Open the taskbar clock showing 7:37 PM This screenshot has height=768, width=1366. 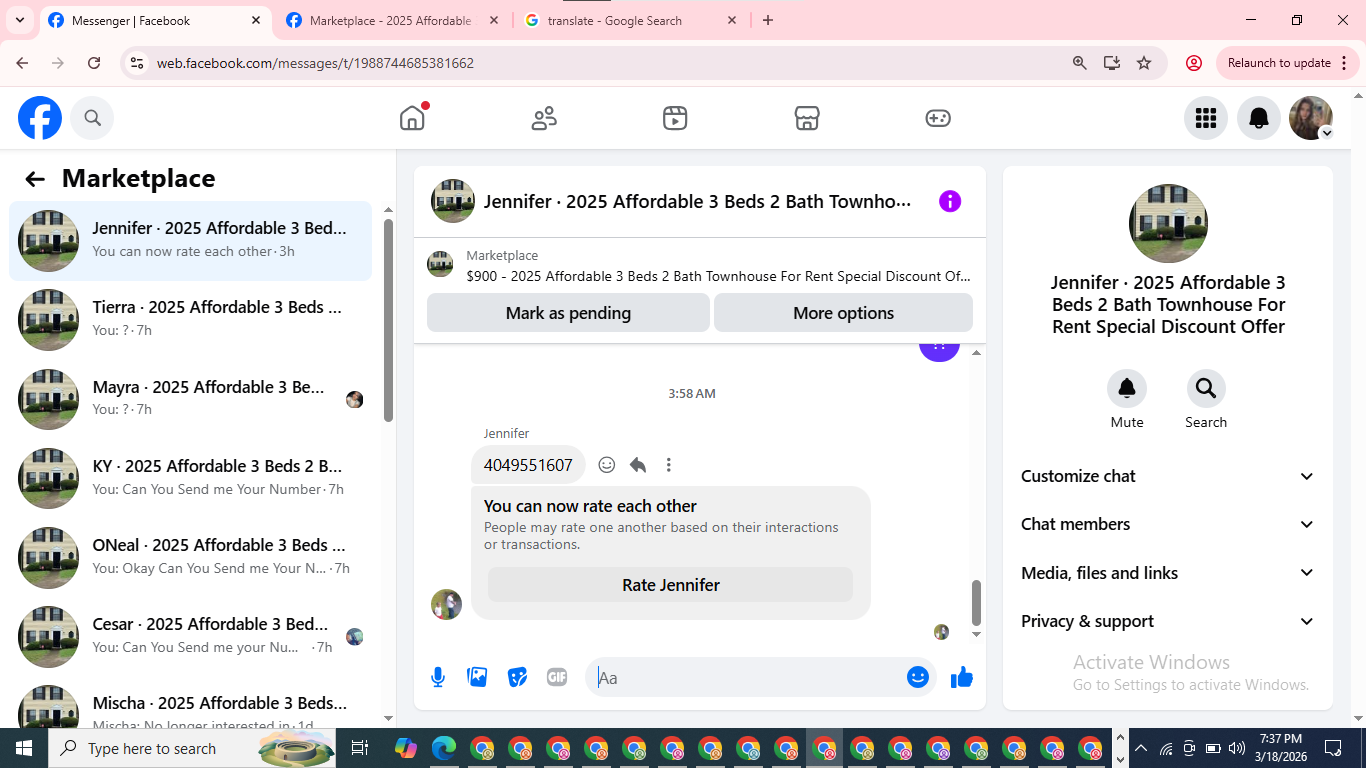coord(1281,748)
